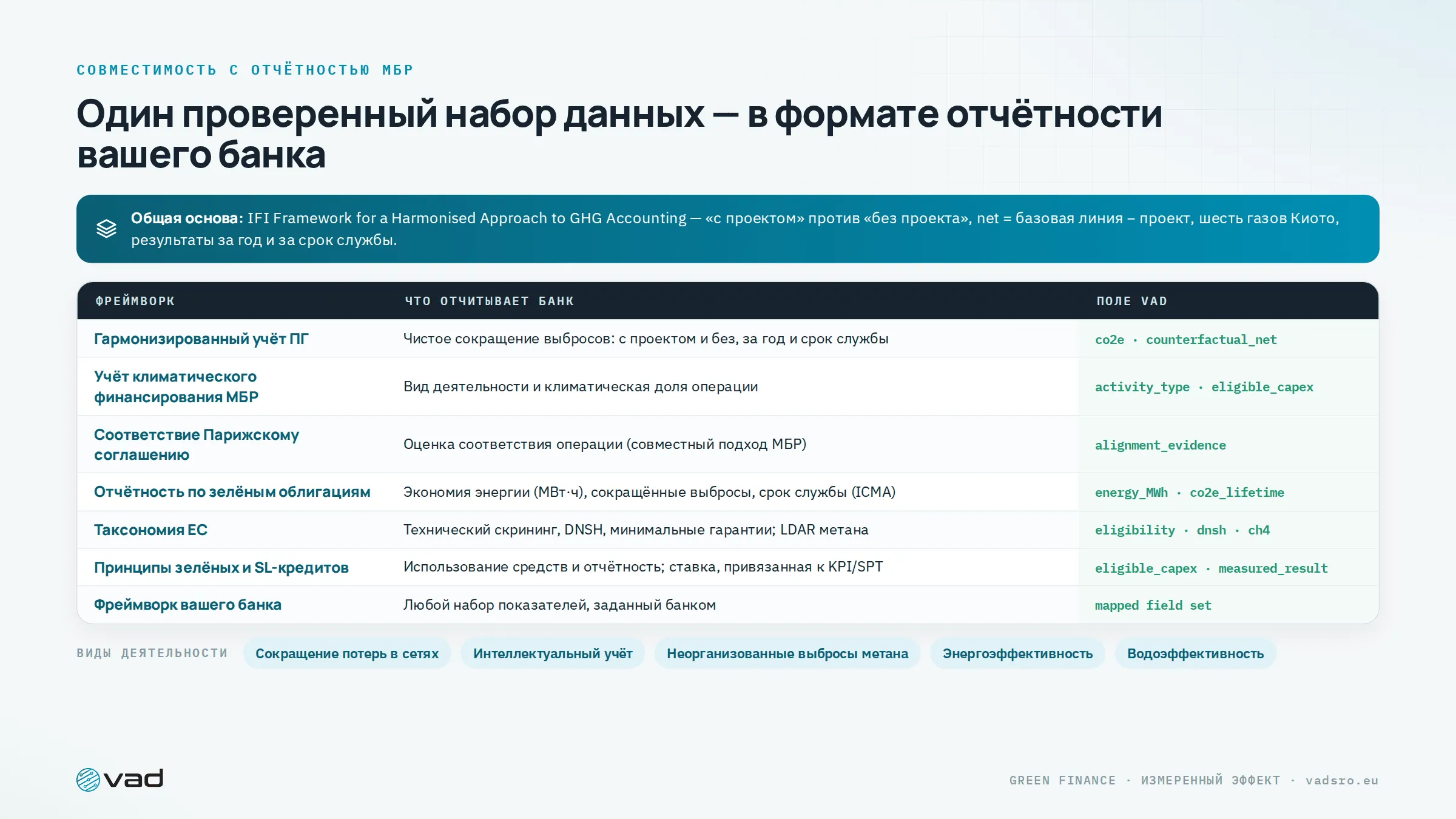Viewport: 1456px width, 819px height.
Task: Click the 'Виды деятельности' label
Action: [x=152, y=653]
